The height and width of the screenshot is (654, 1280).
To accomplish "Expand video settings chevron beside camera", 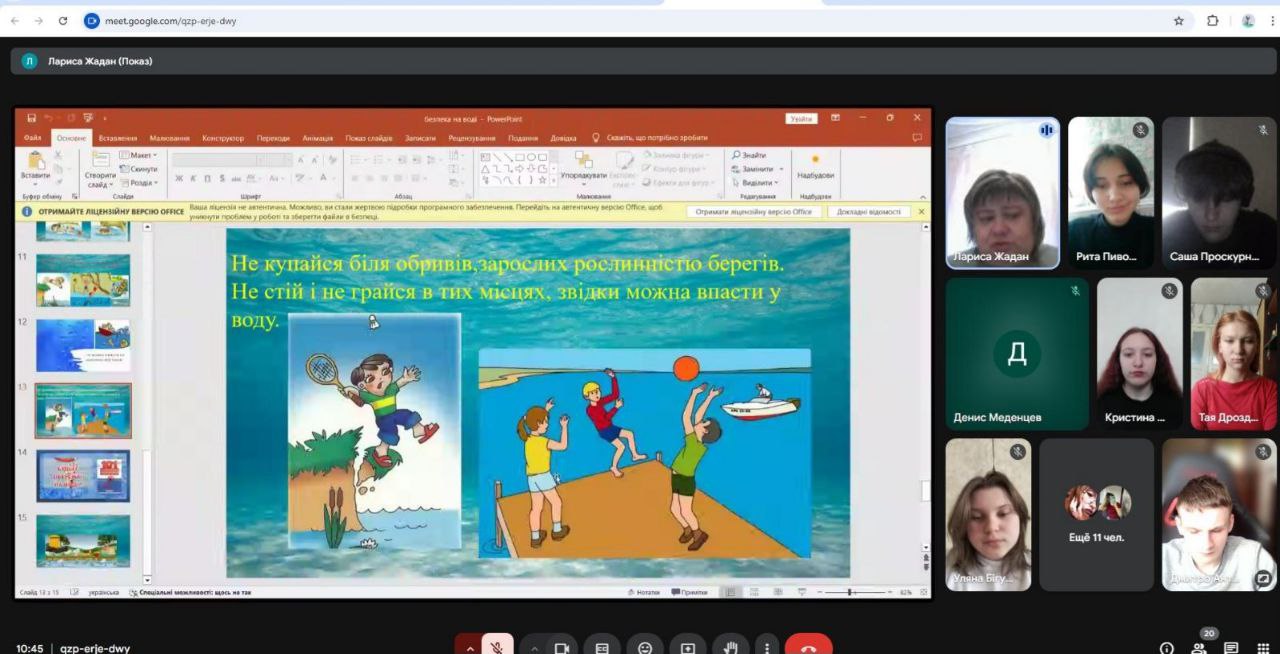I will 534,647.
